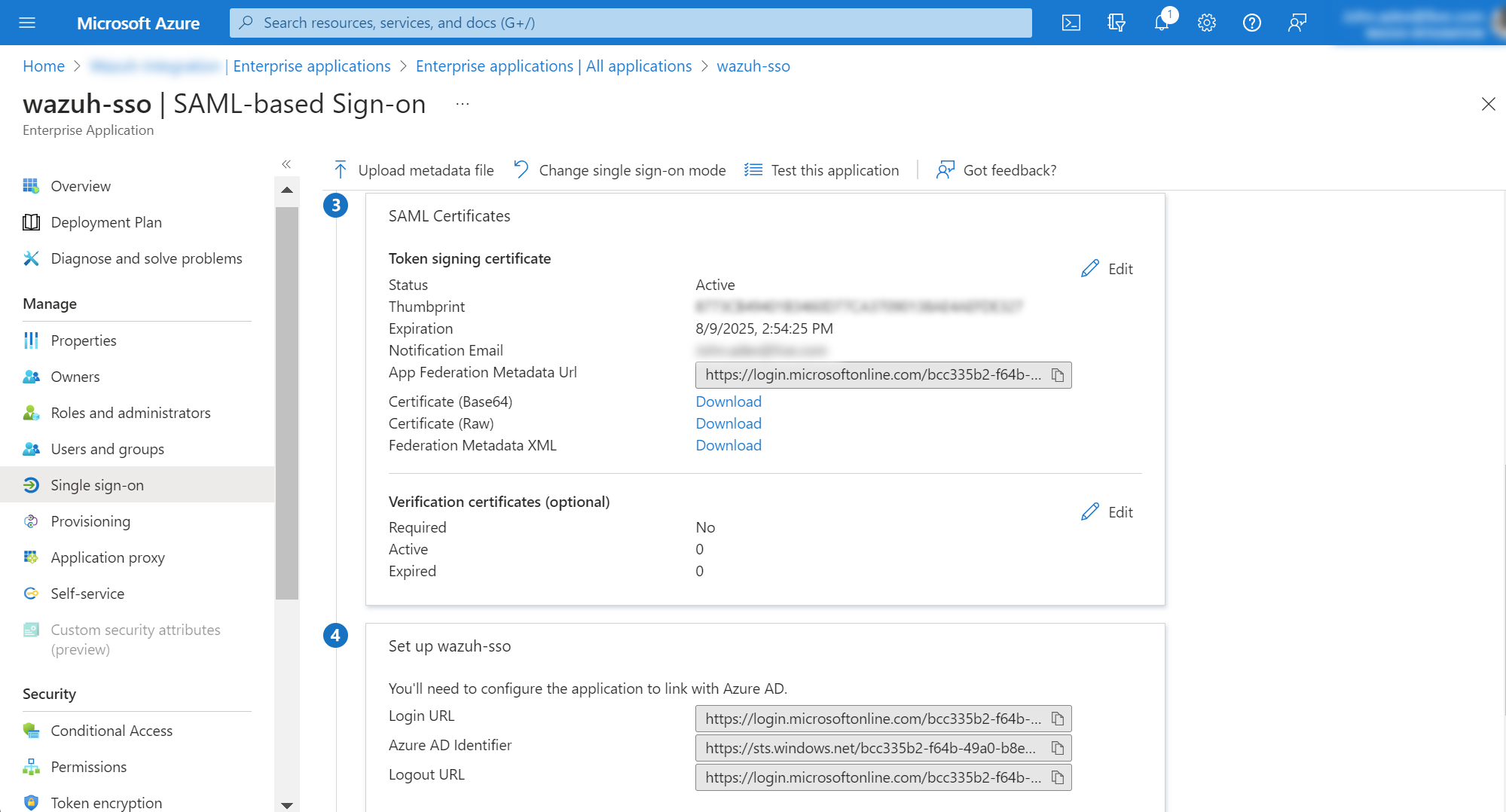This screenshot has height=812, width=1506.
Task: Click the Permissions hierarchy icon
Action: point(31,767)
